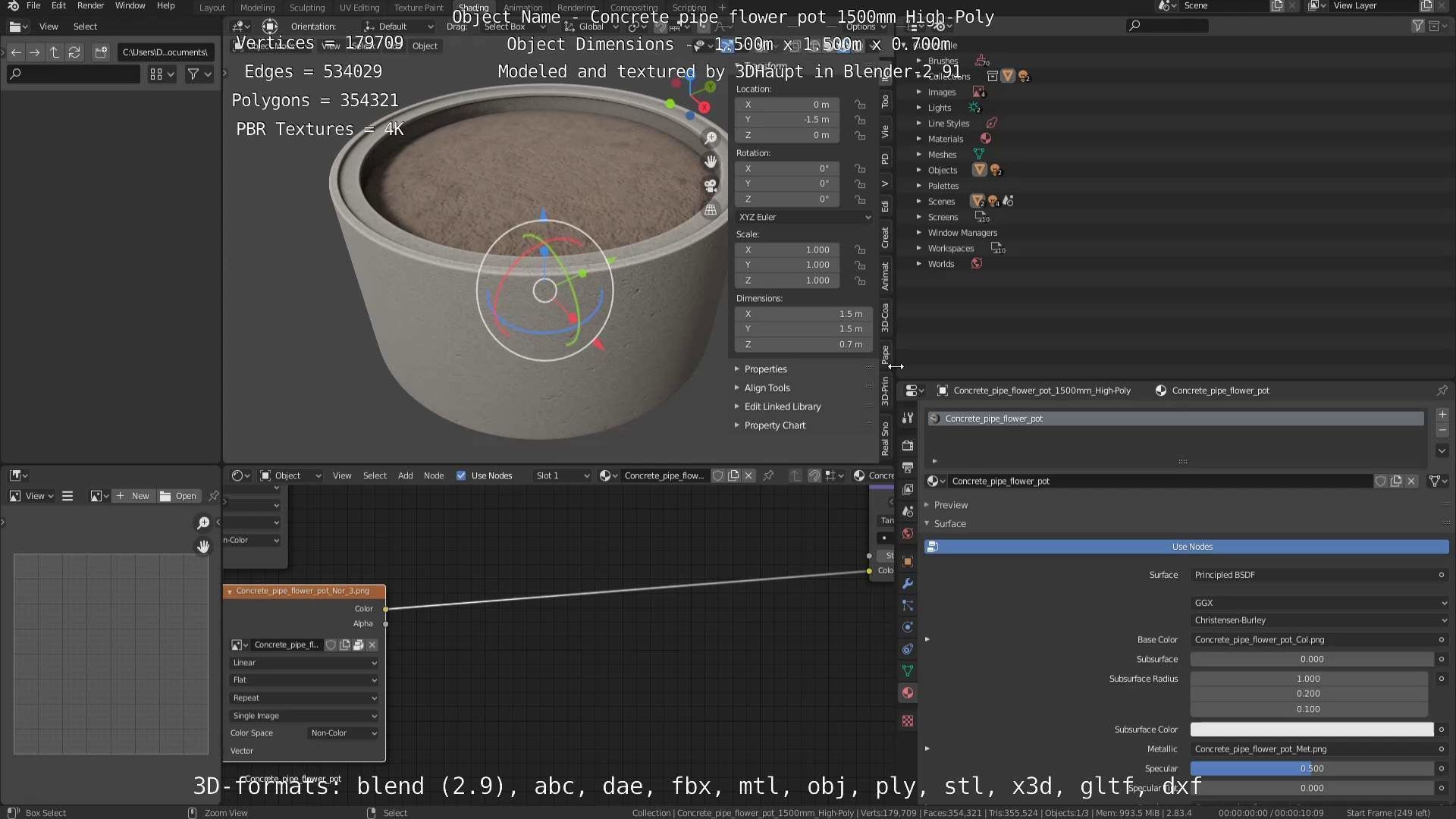The height and width of the screenshot is (819, 1456).
Task: Toggle lock for Scale Z
Action: 860,281
